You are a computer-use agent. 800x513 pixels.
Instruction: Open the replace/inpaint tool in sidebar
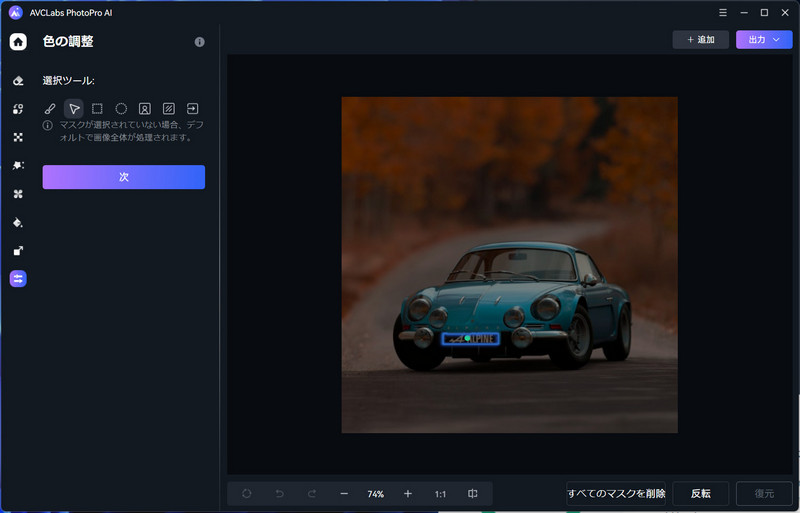click(x=18, y=109)
